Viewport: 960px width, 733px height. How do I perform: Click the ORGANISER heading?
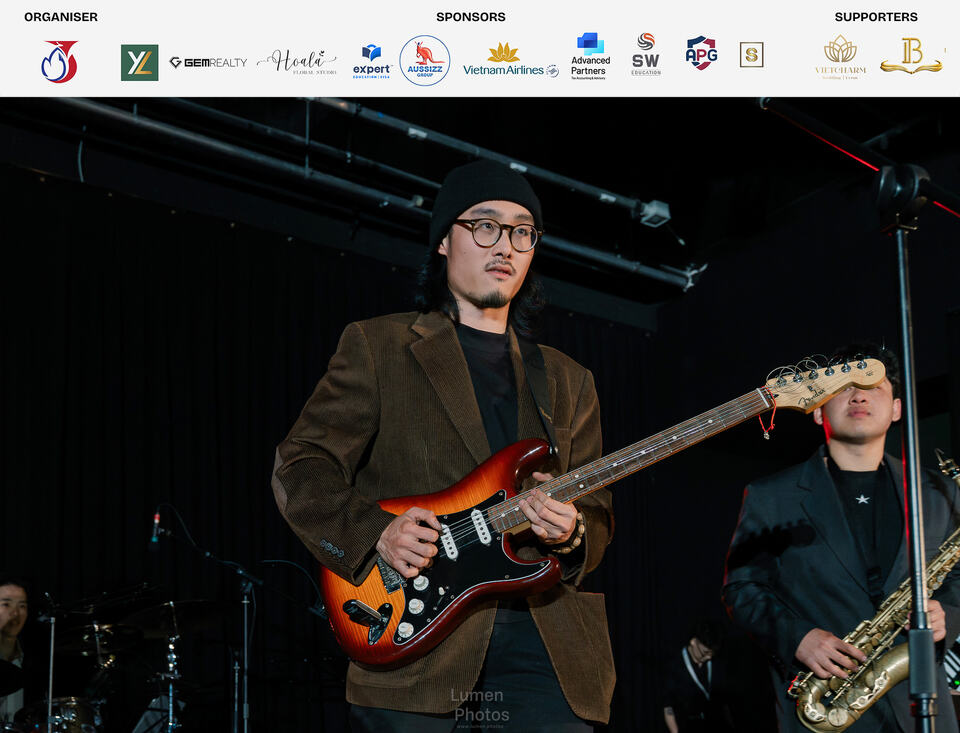61,17
